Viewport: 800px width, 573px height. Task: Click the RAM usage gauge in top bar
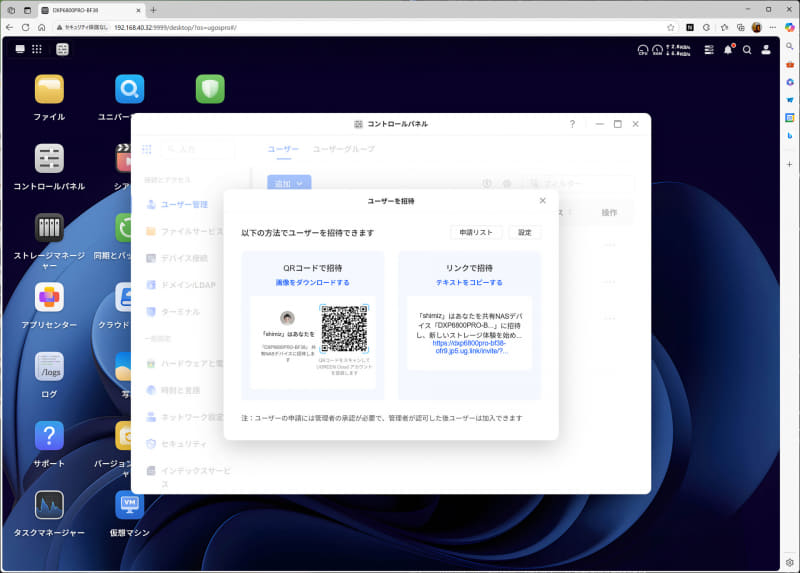[x=657, y=50]
